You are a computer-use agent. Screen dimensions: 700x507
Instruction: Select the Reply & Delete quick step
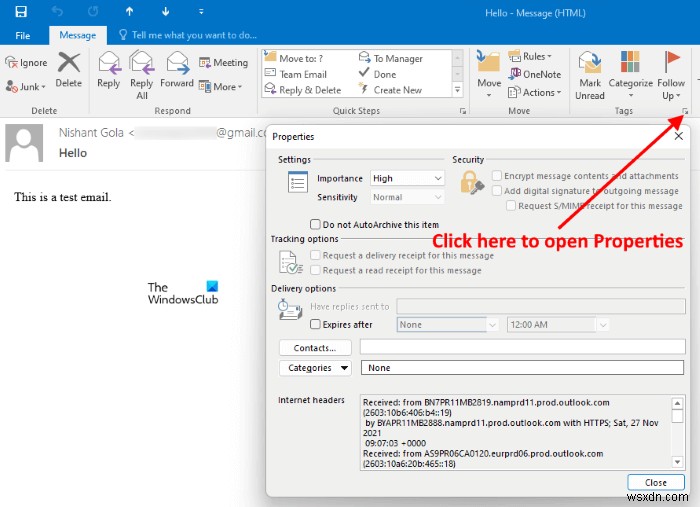[303, 90]
